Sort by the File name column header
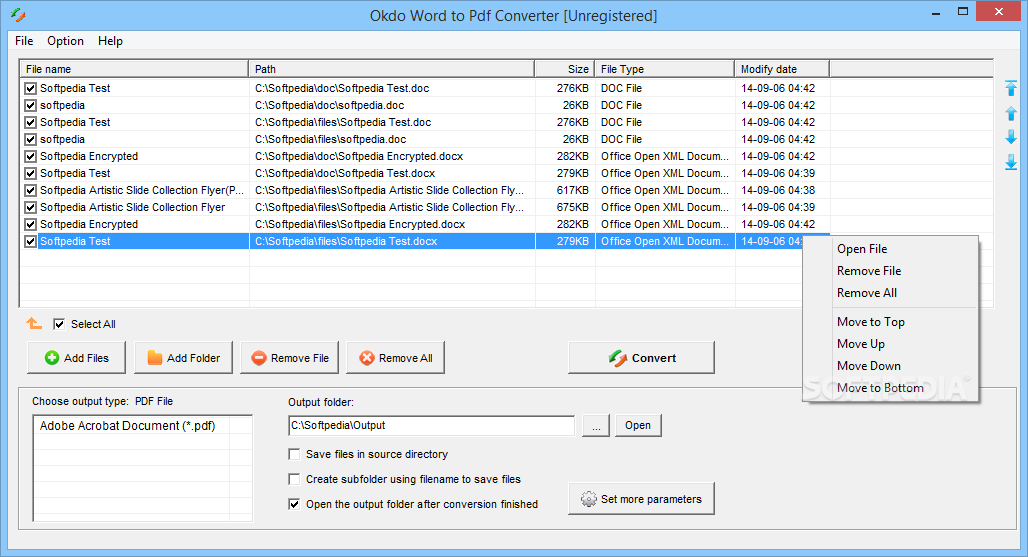This screenshot has height=557, width=1028. tap(134, 69)
